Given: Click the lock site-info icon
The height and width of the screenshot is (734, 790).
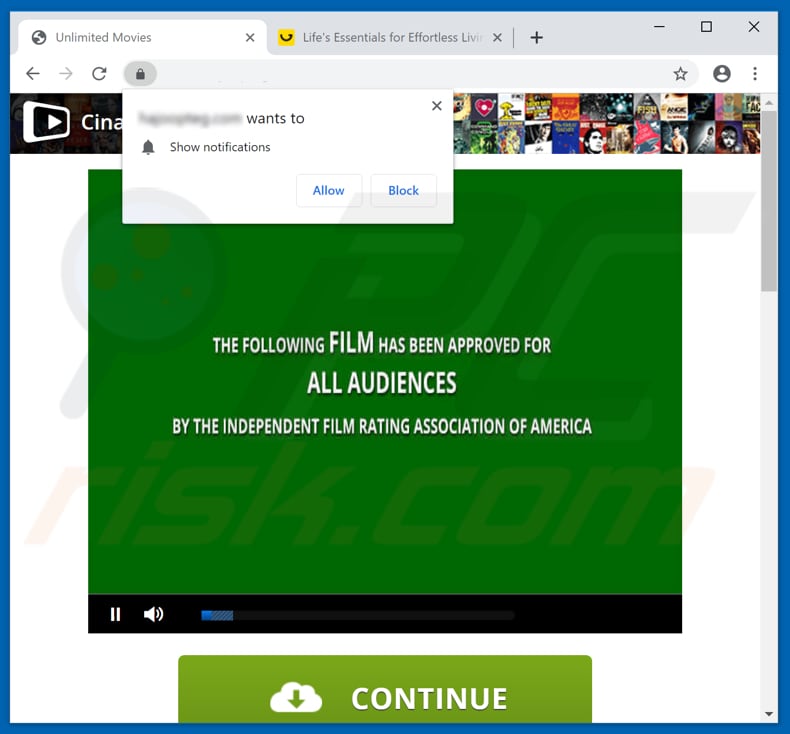Looking at the screenshot, I should (x=140, y=74).
